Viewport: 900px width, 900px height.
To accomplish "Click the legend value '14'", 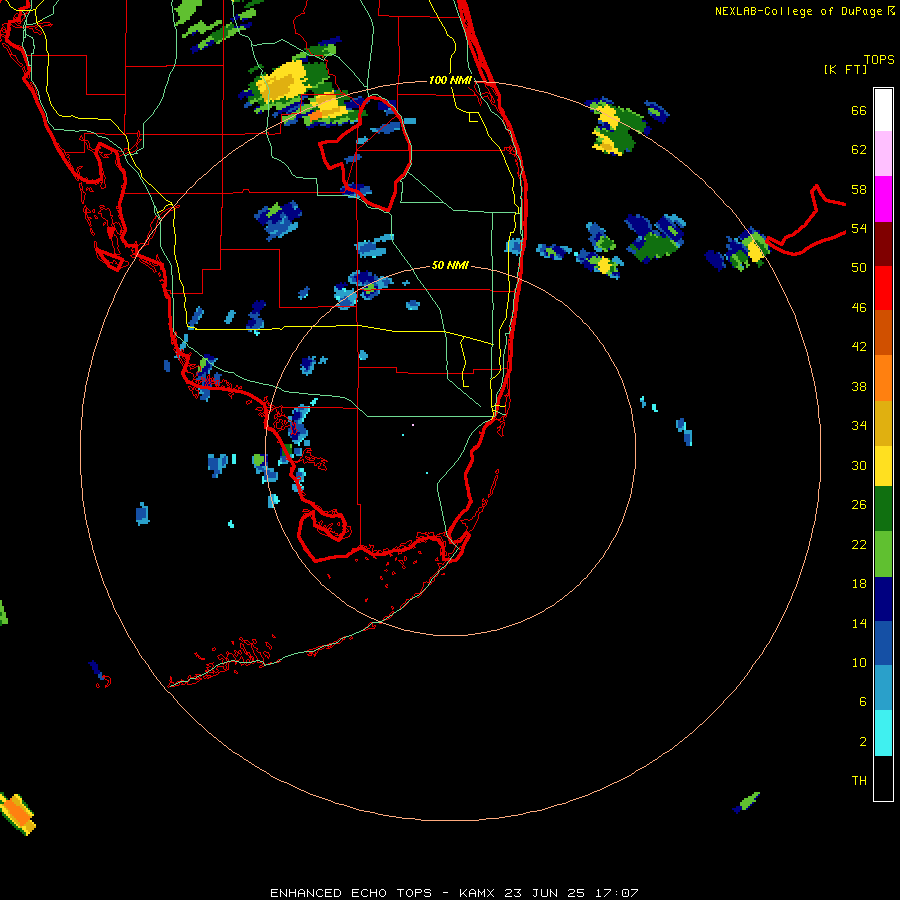I will (x=859, y=623).
